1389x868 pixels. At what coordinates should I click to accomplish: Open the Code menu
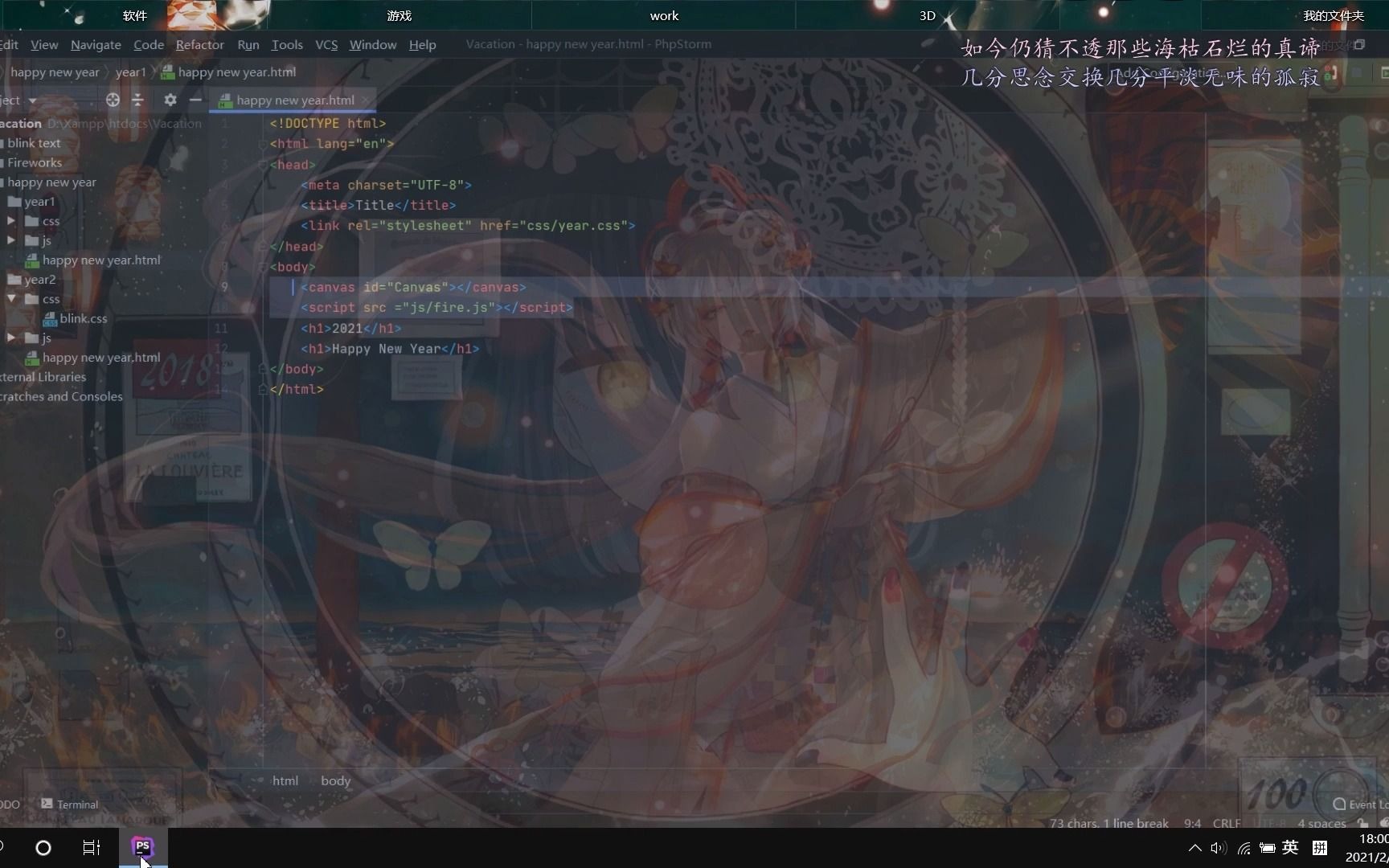[x=149, y=45]
